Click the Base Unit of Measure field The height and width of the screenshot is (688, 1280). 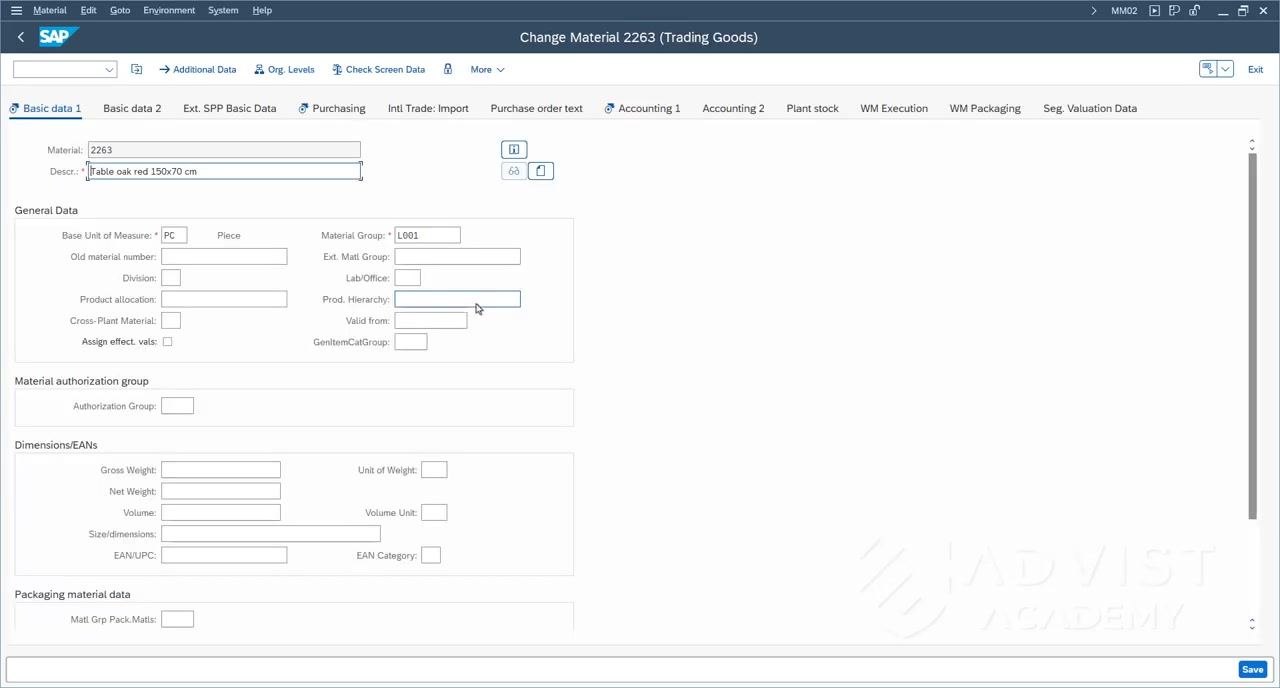click(x=174, y=235)
